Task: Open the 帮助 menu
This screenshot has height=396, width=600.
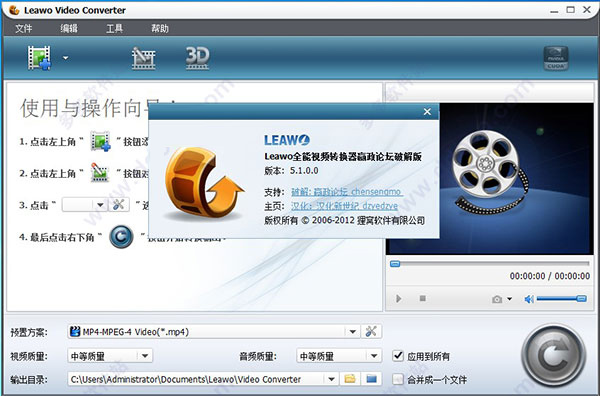Action: 160,29
